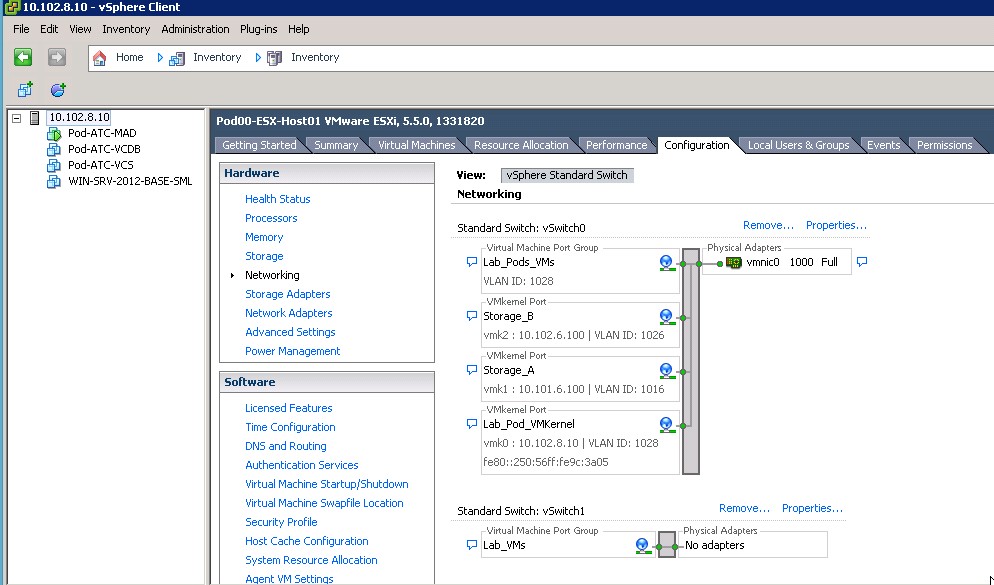994x585 pixels.
Task: Select the vSphere Standard Switch view button
Action: [567, 175]
